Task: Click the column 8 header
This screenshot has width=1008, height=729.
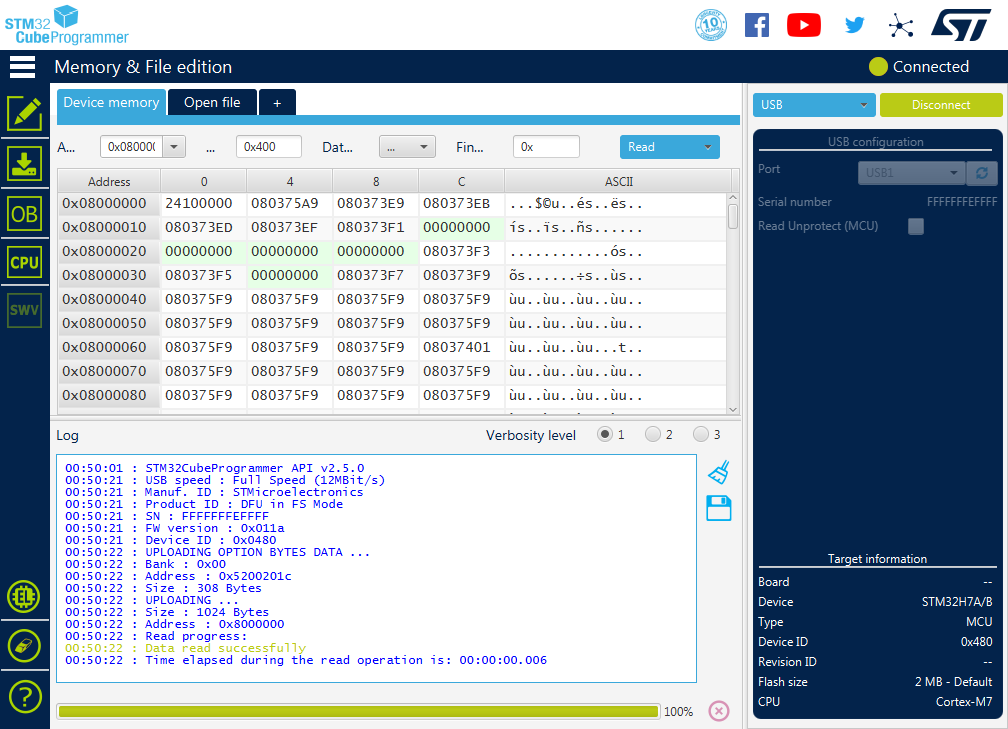Action: click(375, 181)
